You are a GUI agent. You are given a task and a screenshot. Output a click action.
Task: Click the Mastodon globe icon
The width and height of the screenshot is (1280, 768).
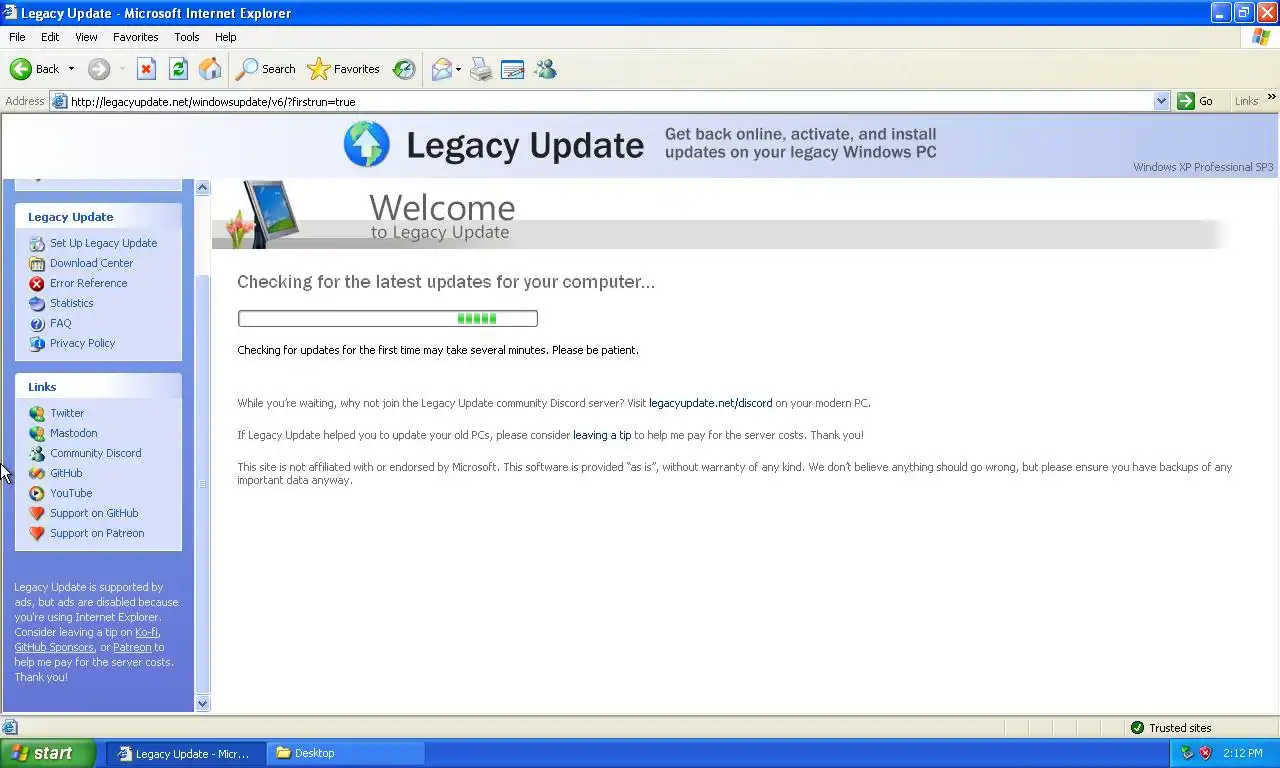point(37,433)
